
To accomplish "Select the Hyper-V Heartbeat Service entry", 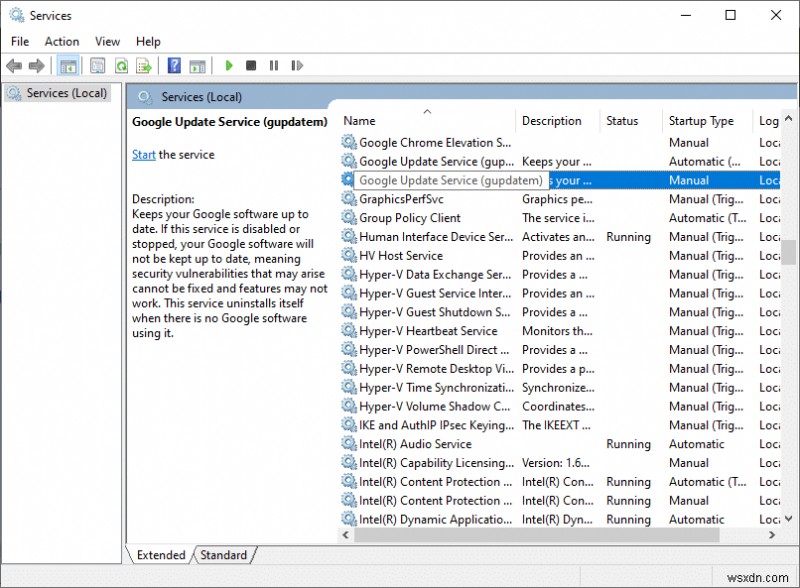I will tap(432, 331).
